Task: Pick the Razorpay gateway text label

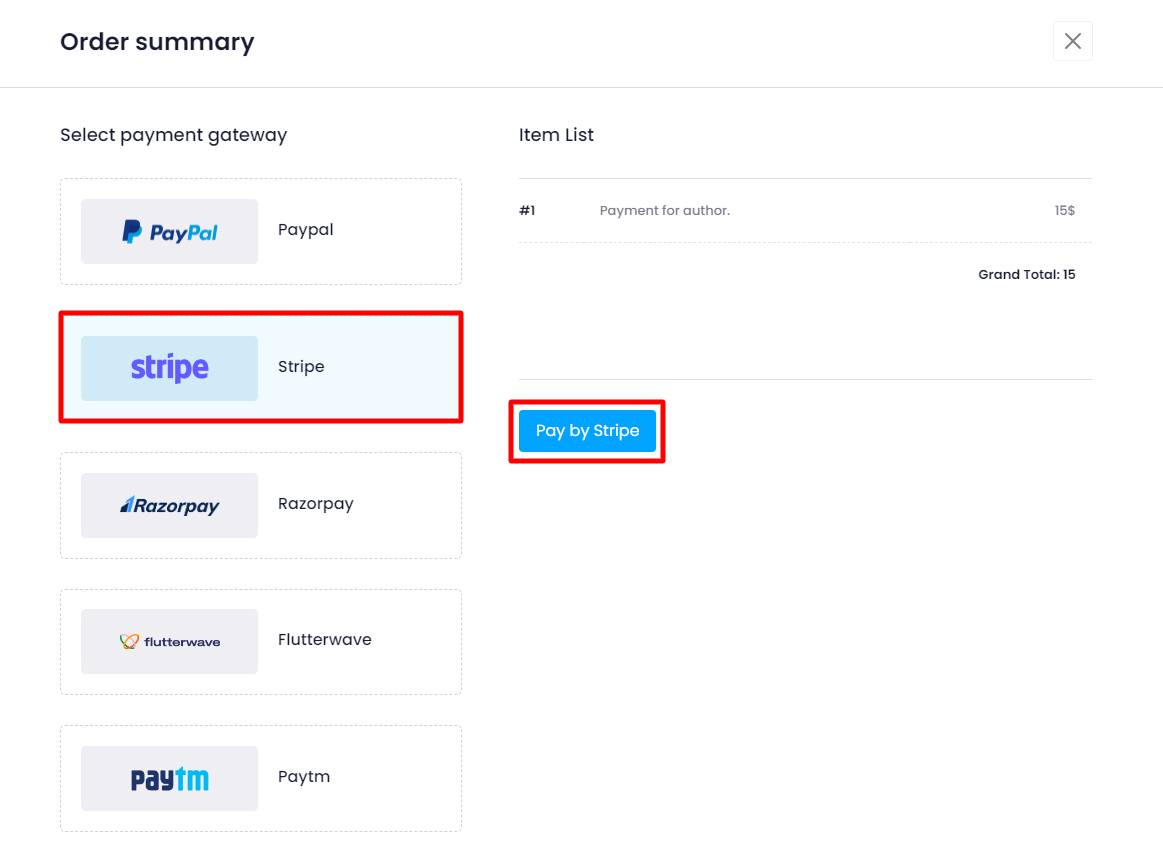Action: [x=316, y=504]
